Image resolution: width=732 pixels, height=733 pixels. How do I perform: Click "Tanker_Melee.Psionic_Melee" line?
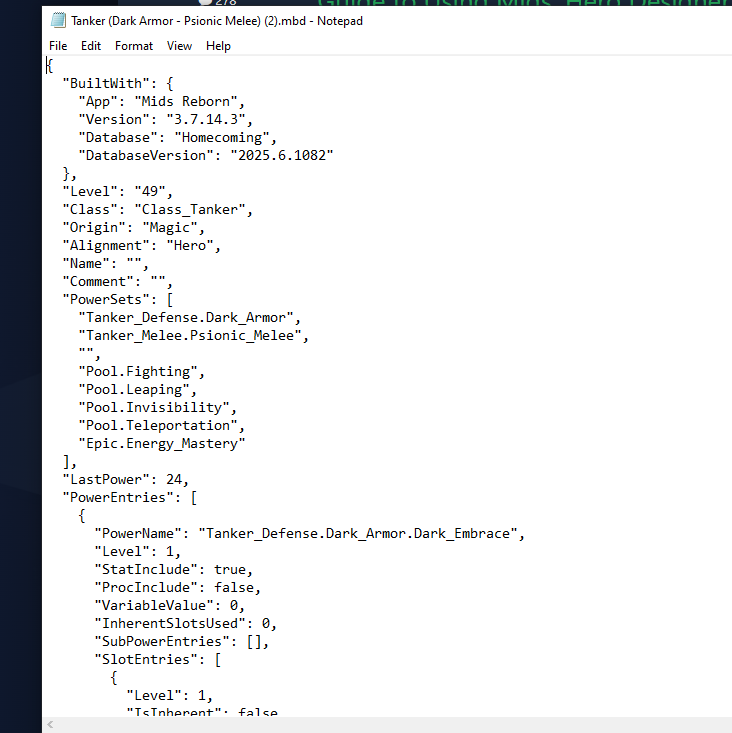(x=194, y=336)
